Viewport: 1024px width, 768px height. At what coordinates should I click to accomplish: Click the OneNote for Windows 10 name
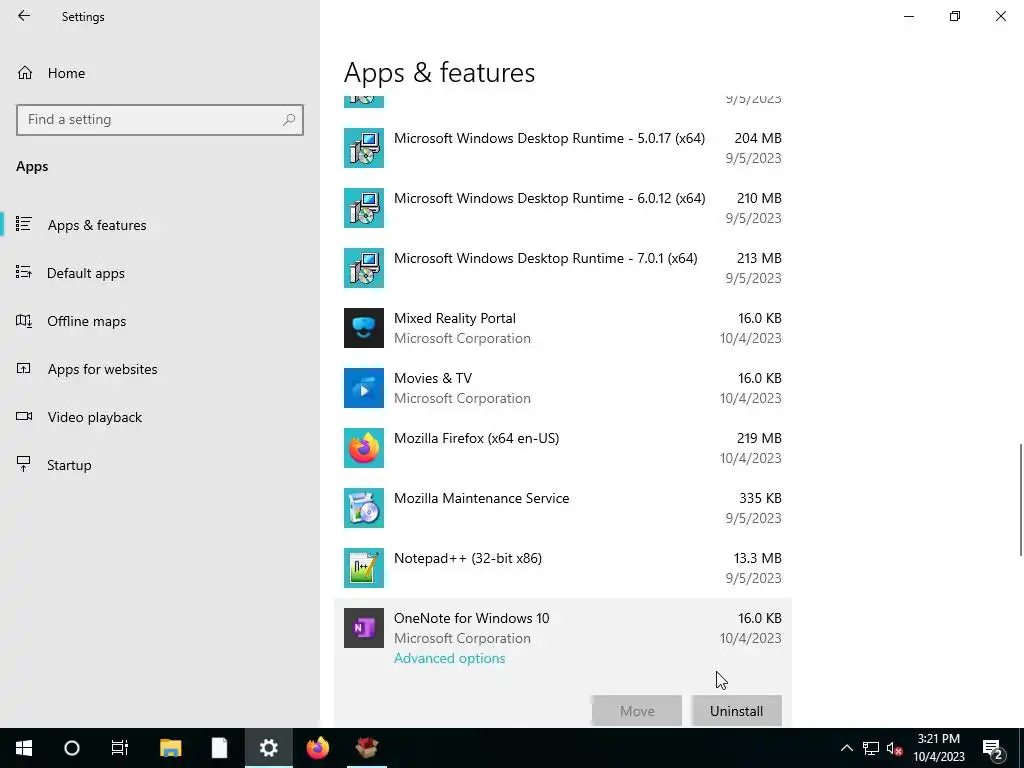(472, 618)
